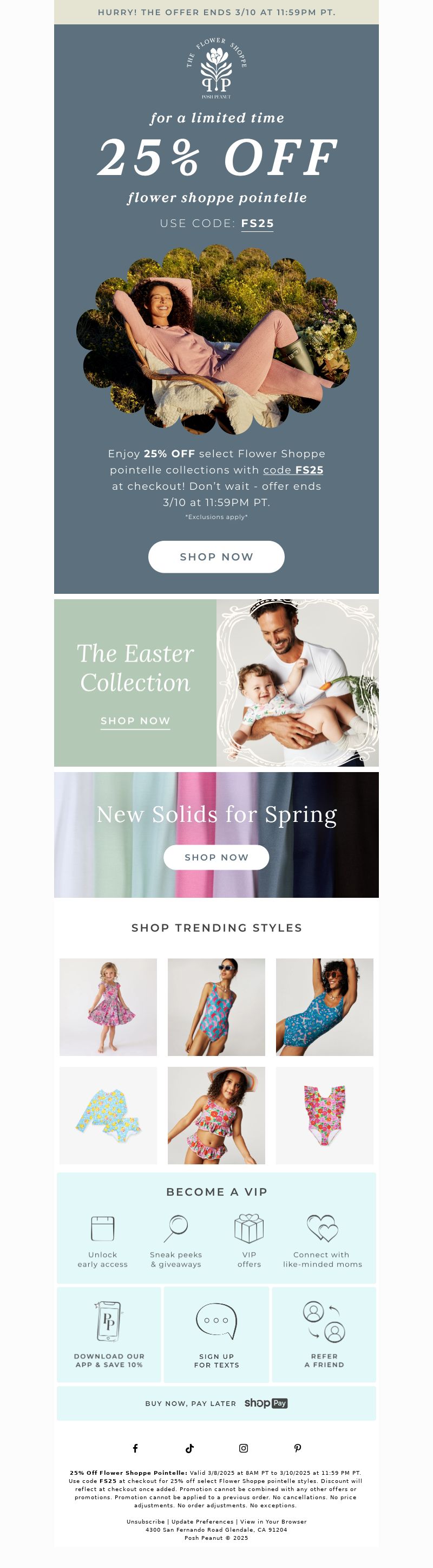Click the Flower Shoppe Posh Peanut logo
The image size is (433, 1568).
click(x=216, y=68)
